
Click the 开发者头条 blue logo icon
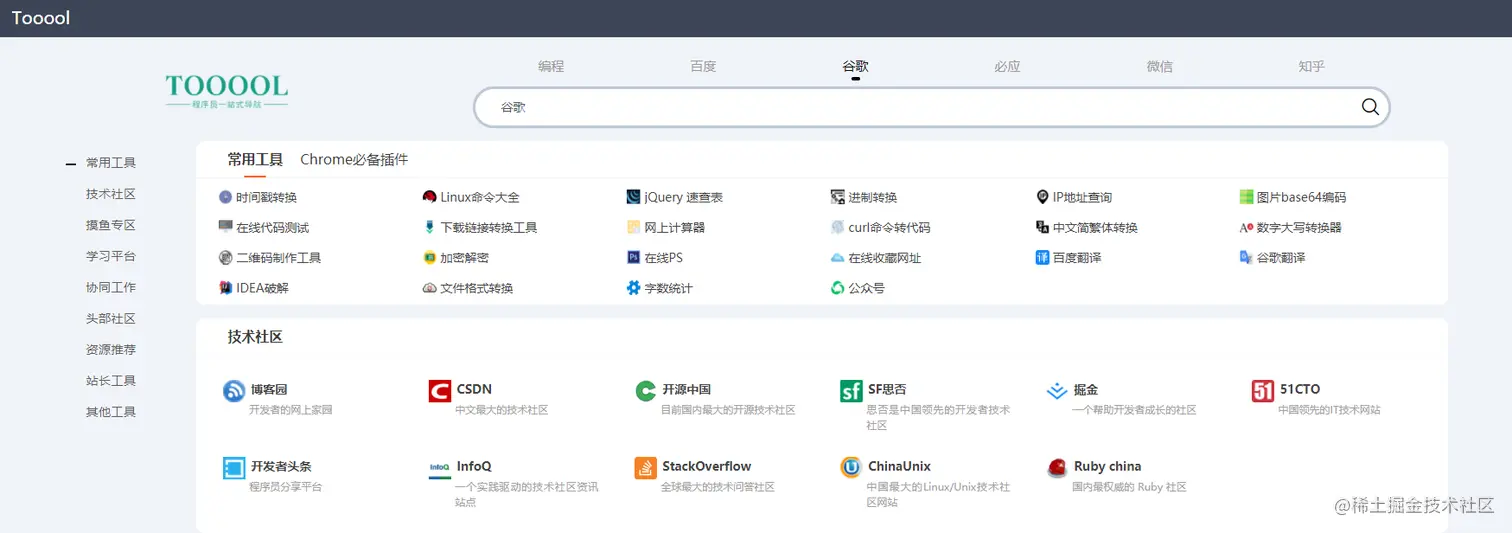tap(234, 468)
